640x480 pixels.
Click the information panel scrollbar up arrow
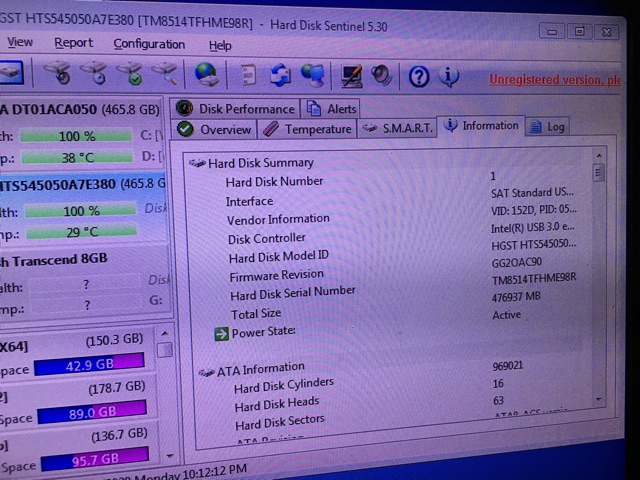(599, 155)
